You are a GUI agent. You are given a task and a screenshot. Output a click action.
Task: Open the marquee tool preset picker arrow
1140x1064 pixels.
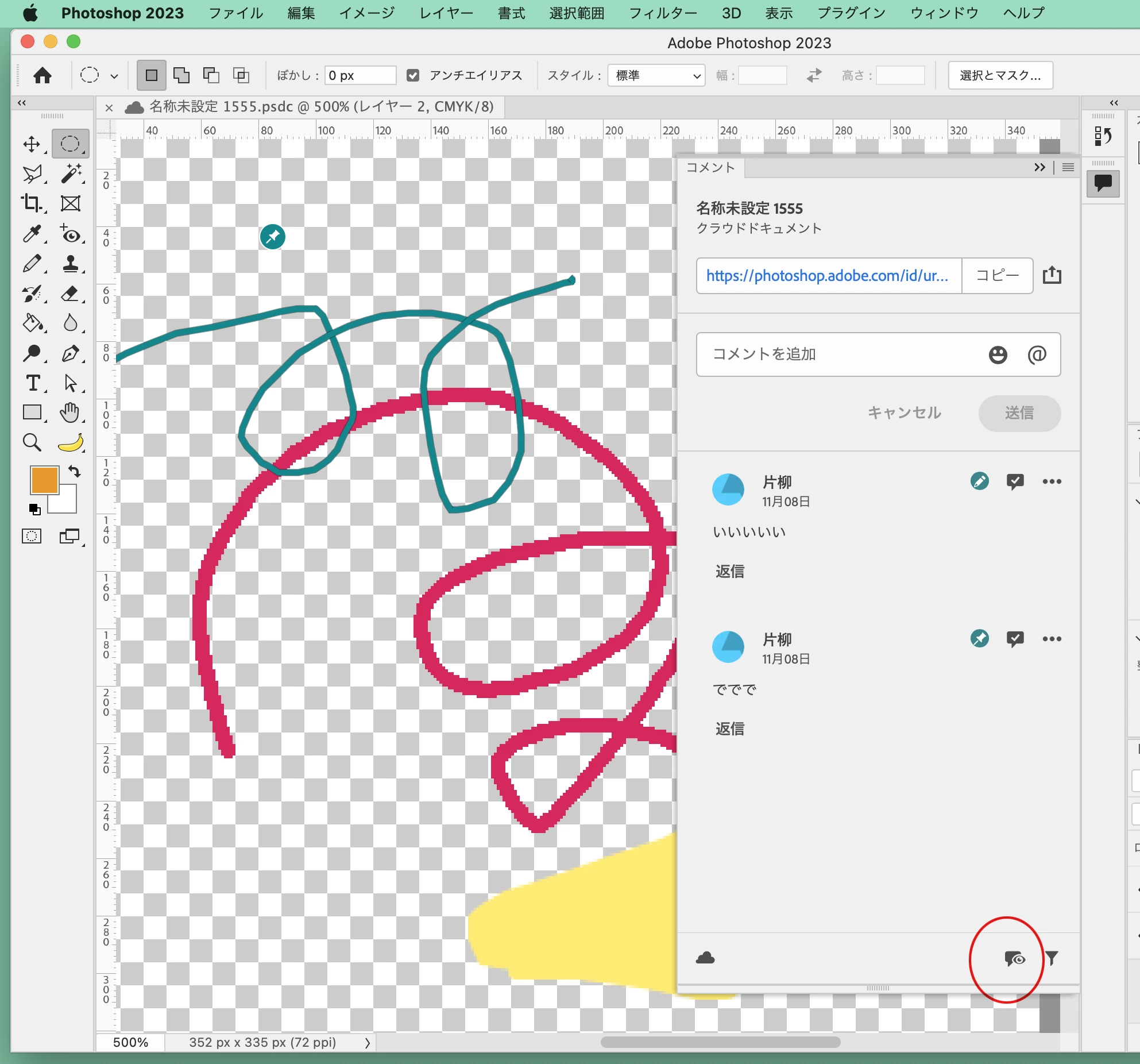[x=114, y=76]
